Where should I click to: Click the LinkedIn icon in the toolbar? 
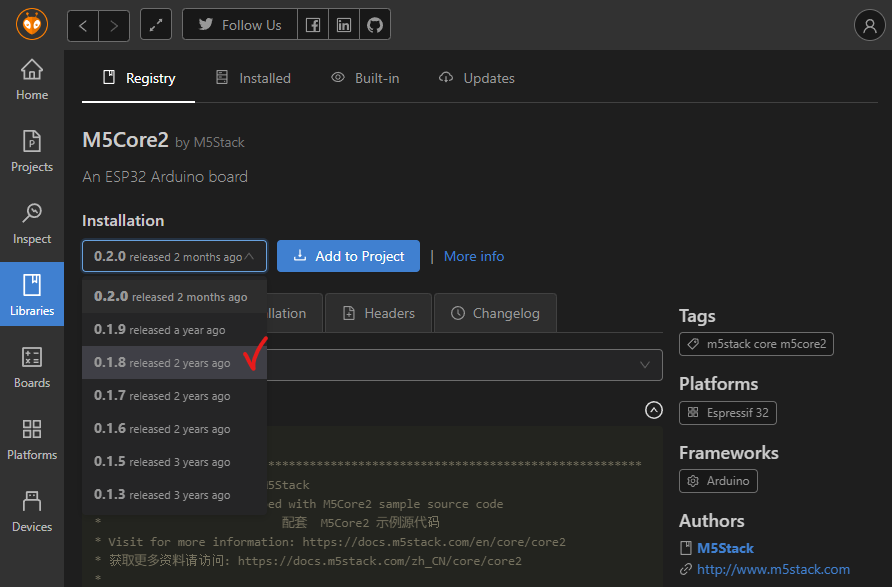[x=343, y=24]
